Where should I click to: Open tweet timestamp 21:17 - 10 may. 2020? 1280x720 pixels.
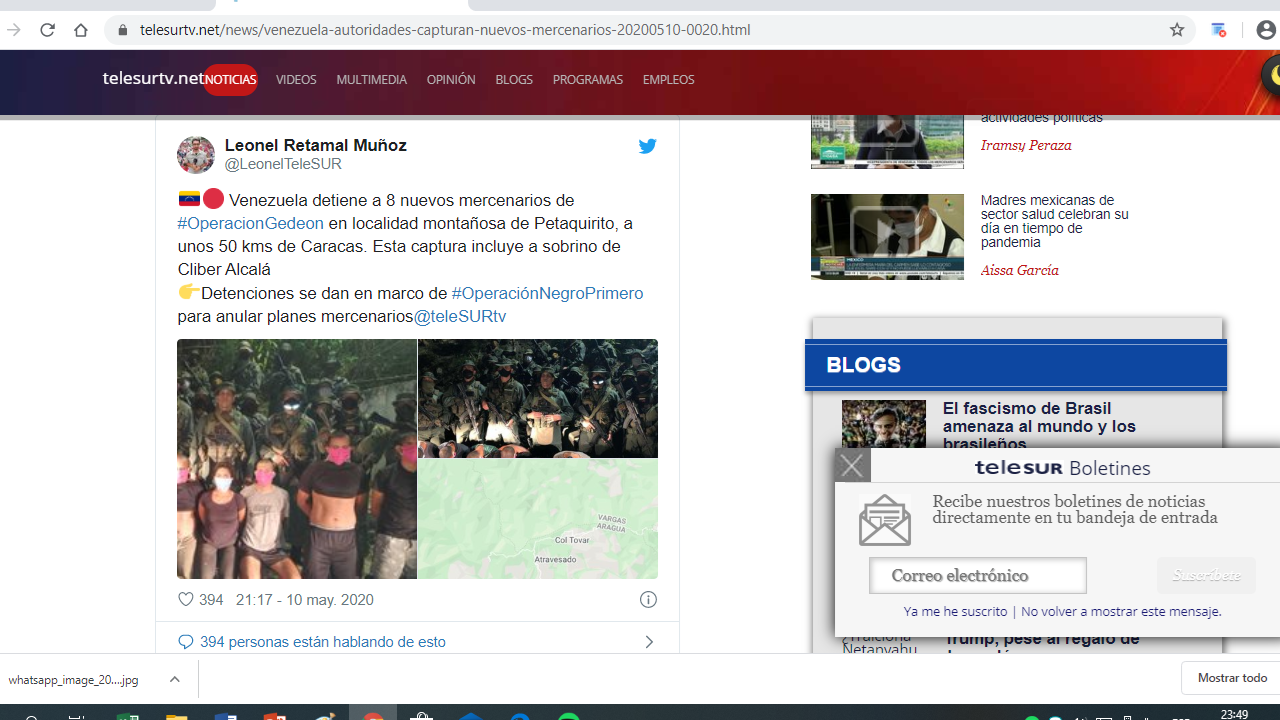pyautogui.click(x=305, y=600)
